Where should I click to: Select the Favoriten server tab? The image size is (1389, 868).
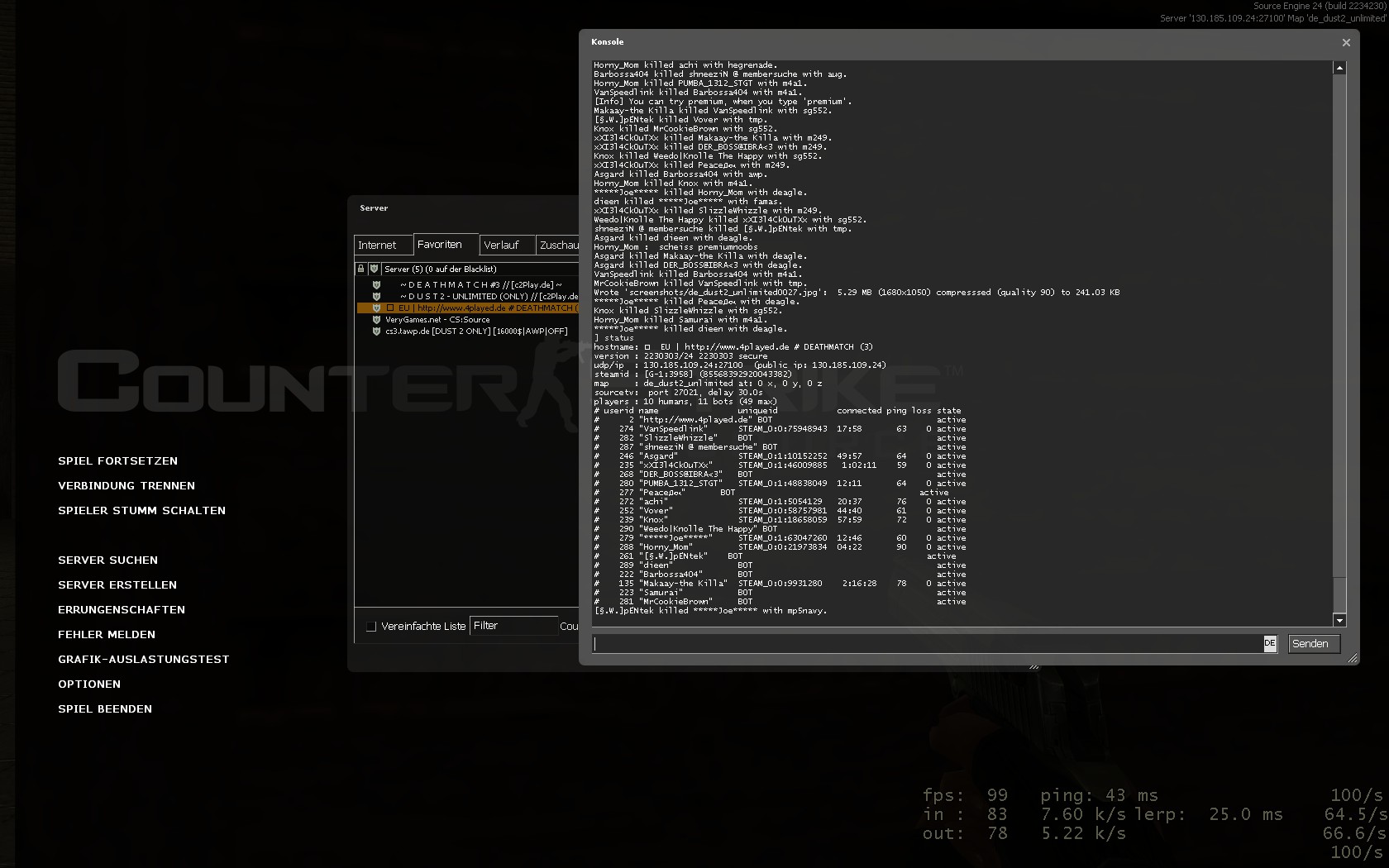[446, 245]
